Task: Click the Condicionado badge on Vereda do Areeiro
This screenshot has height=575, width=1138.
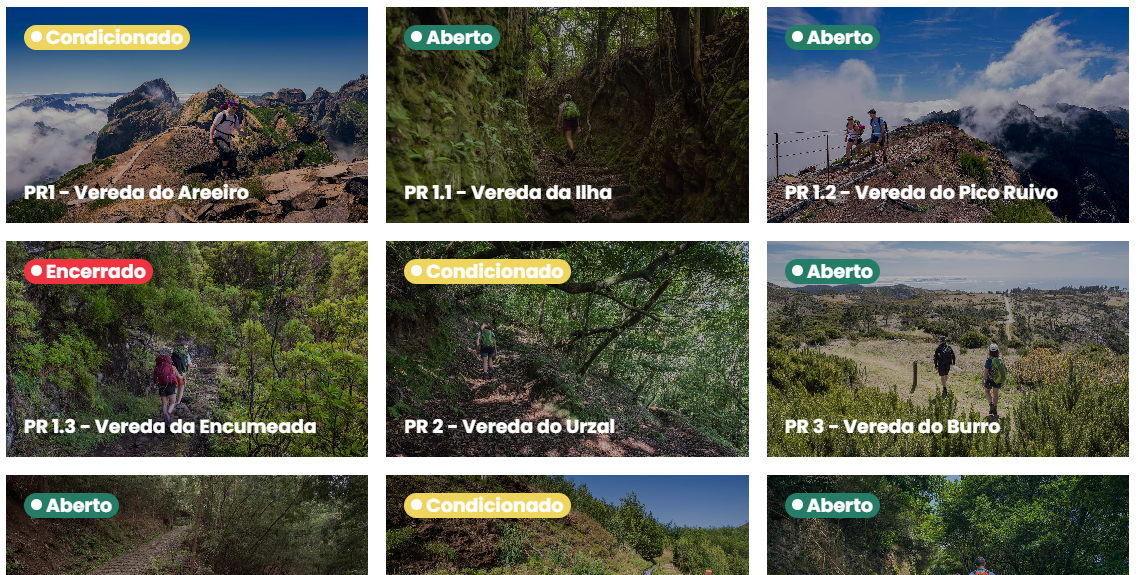Action: point(107,37)
